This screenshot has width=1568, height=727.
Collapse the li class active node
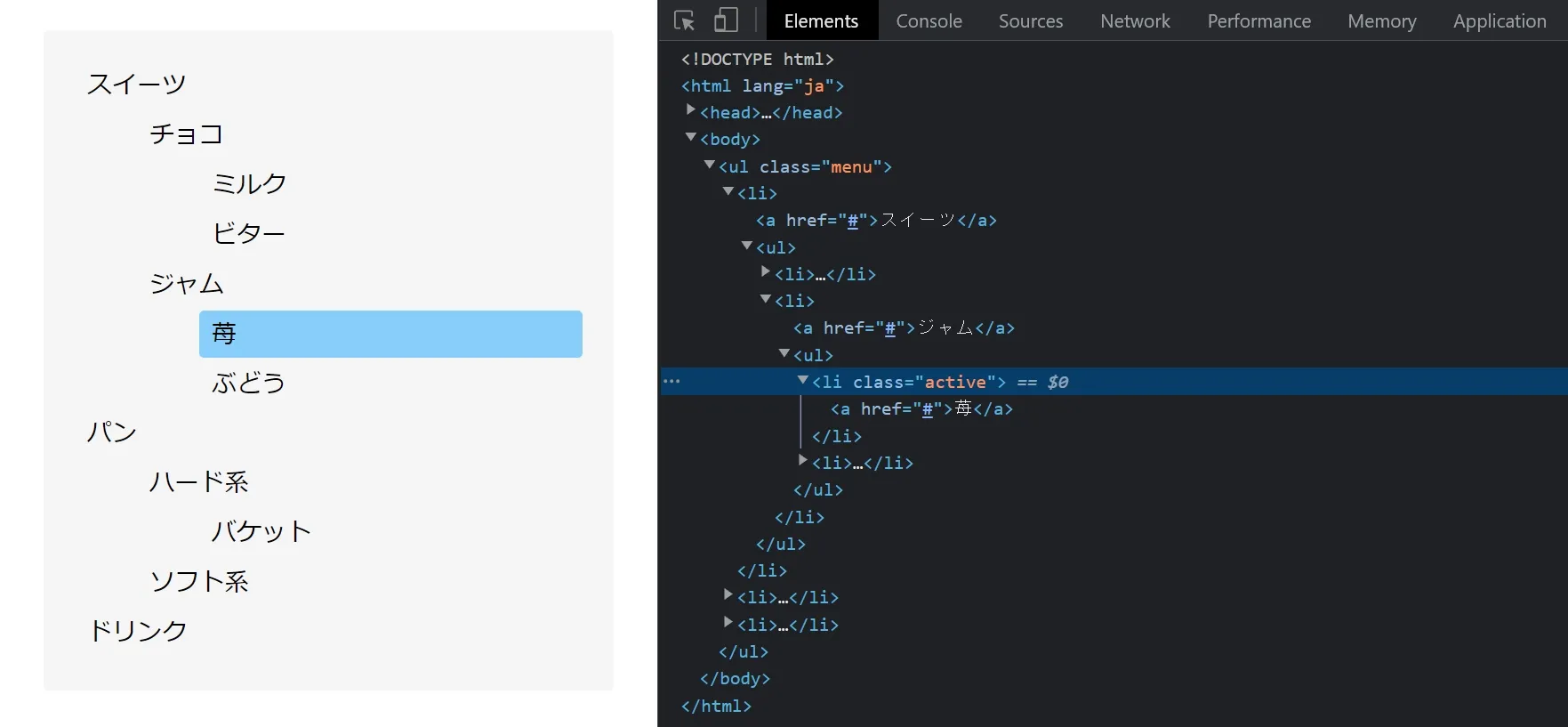802,380
